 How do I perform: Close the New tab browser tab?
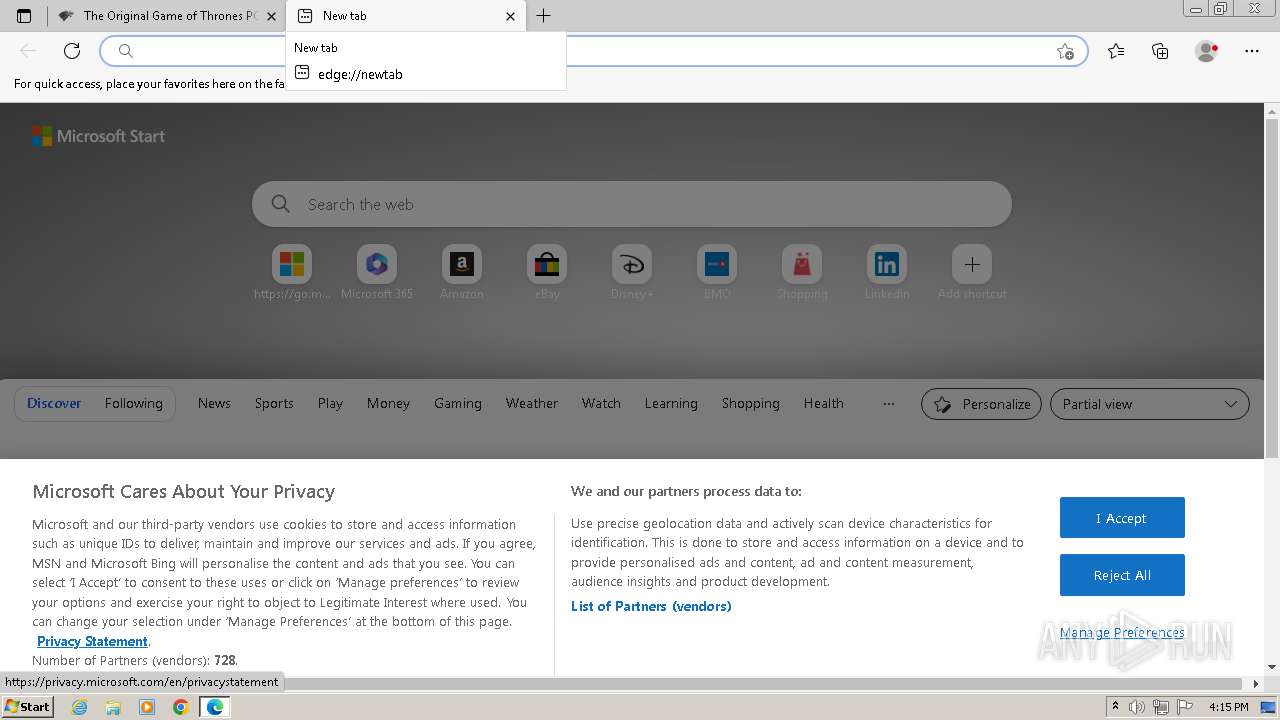point(510,16)
